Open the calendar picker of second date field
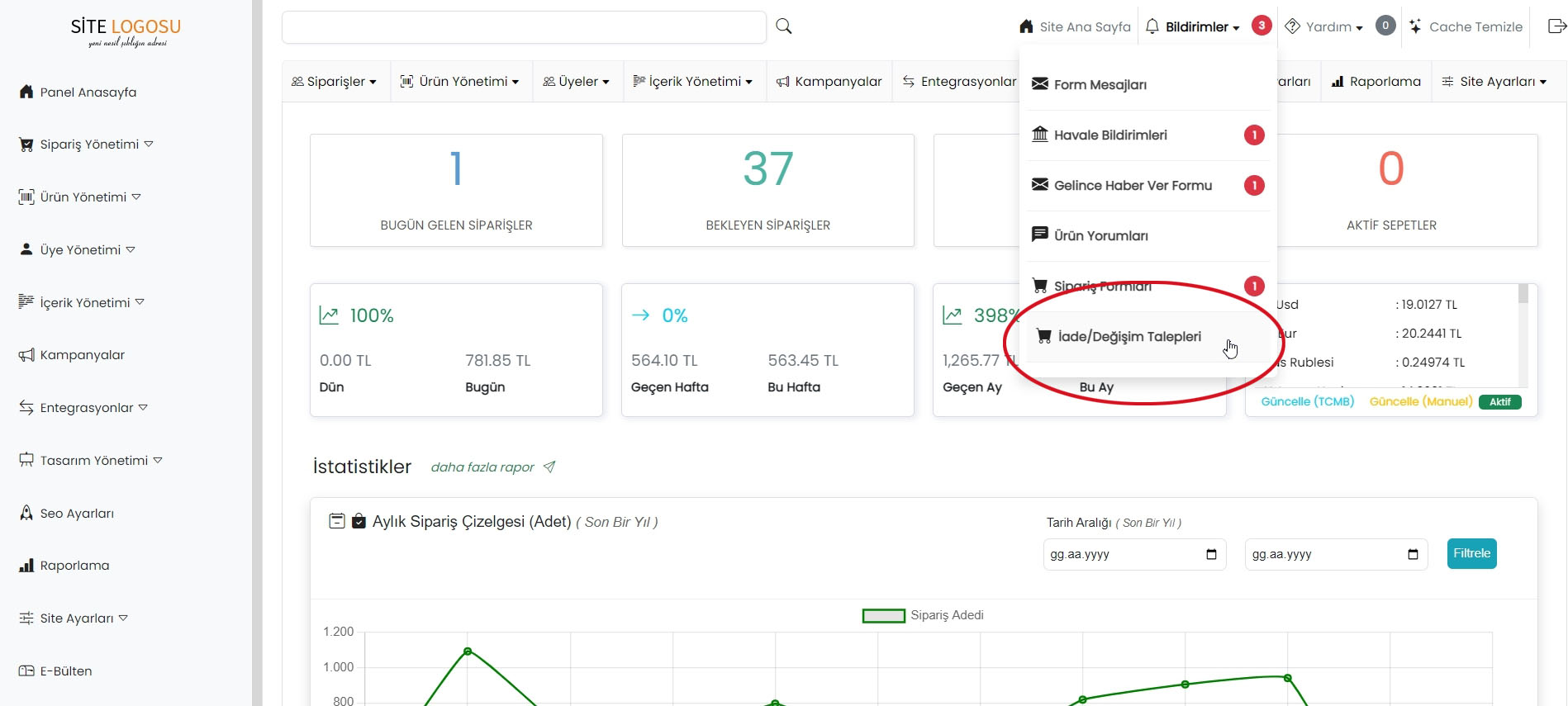Screen dimensions: 1568x706 (x=1413, y=554)
